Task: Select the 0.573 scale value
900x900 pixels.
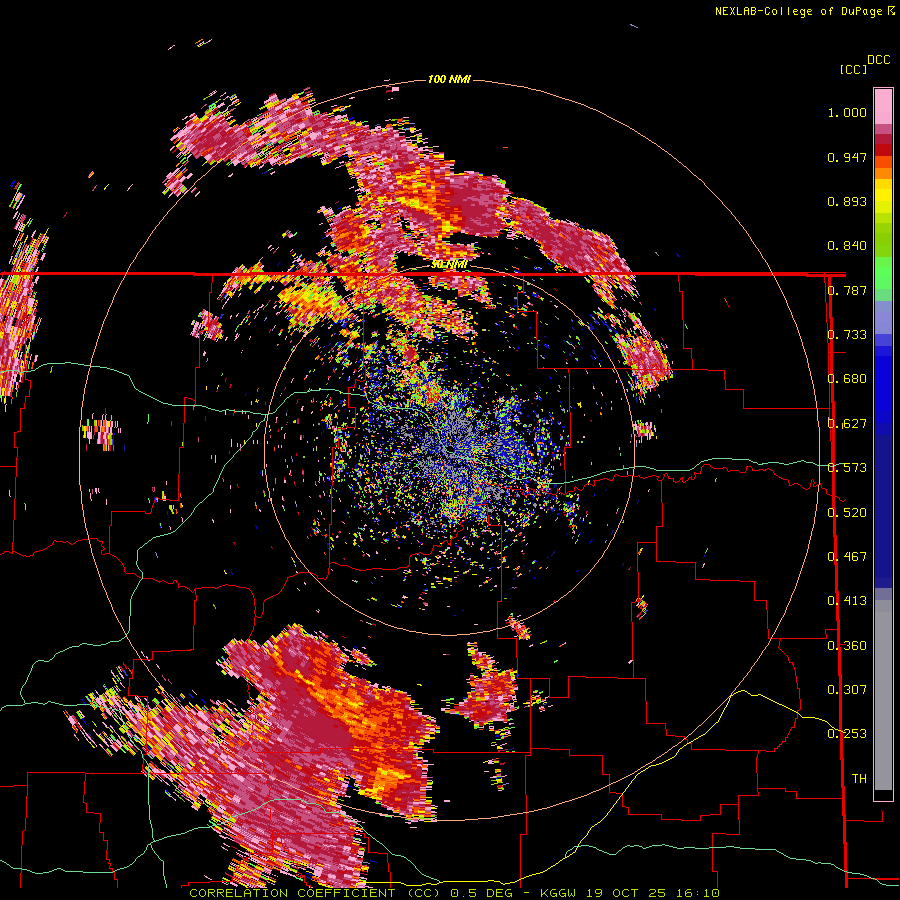Action: (847, 468)
